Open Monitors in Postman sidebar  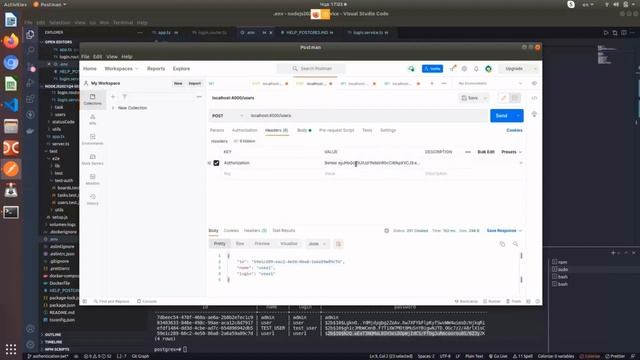click(93, 179)
